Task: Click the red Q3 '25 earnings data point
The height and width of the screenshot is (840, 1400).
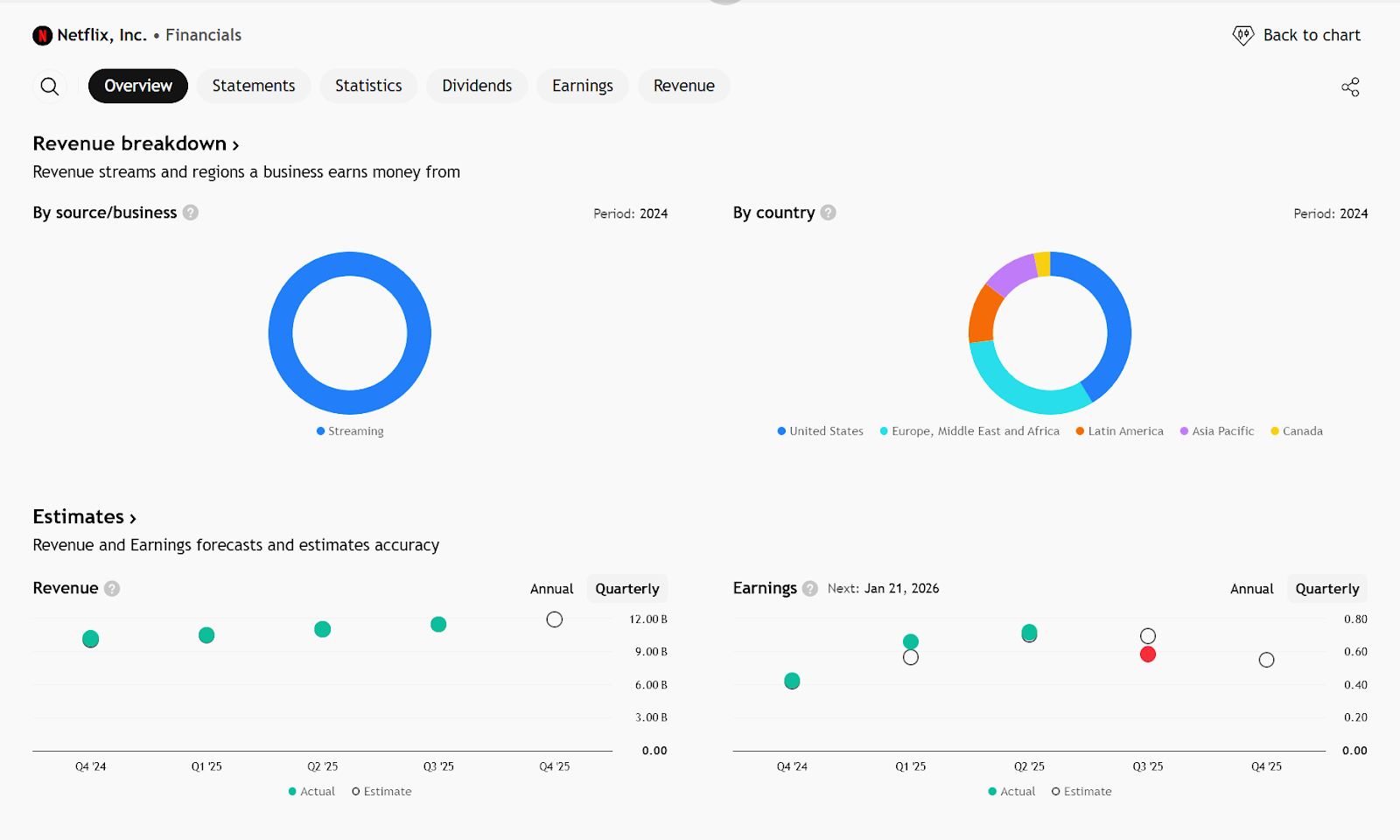Action: coord(1148,654)
